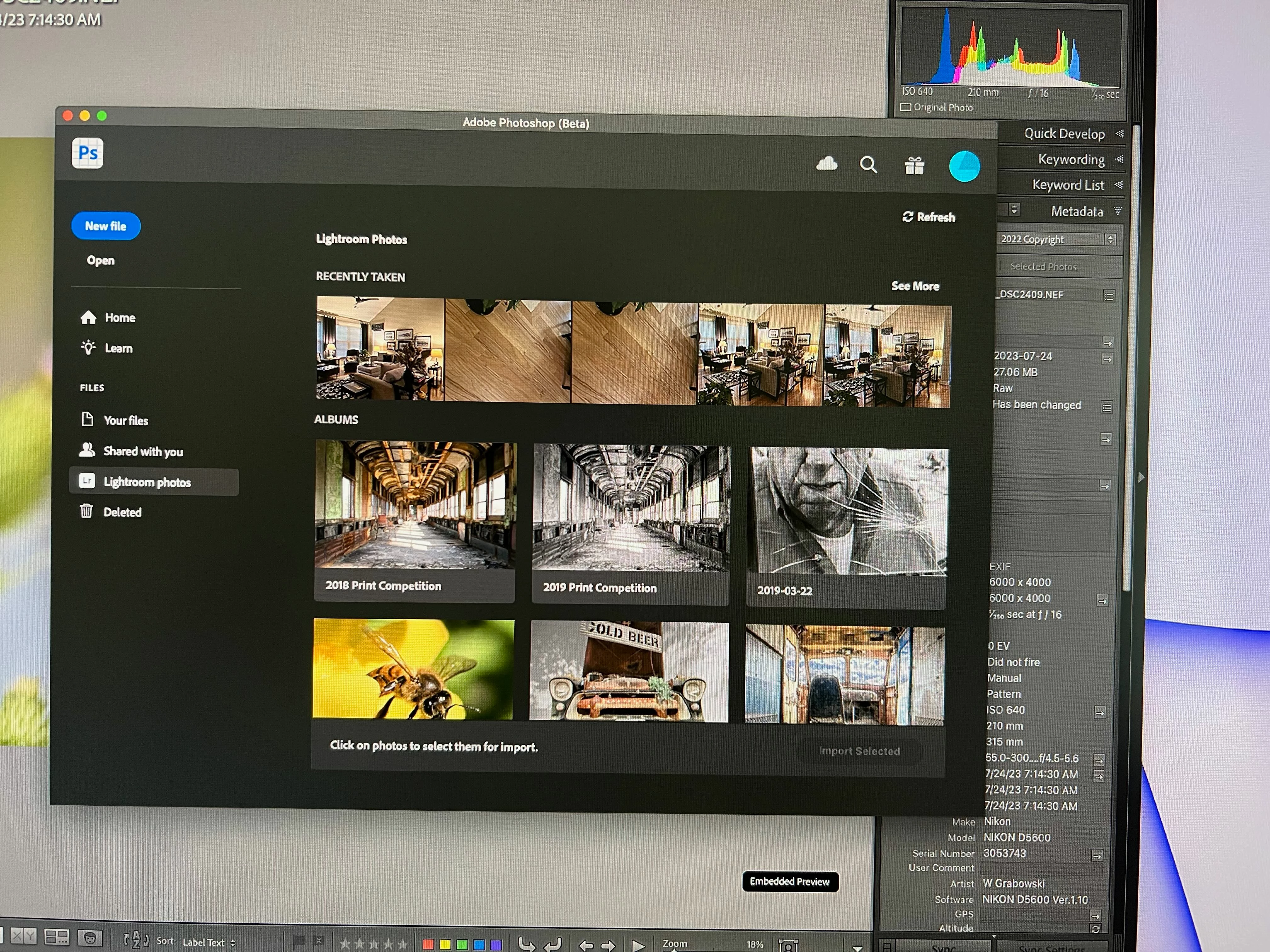The height and width of the screenshot is (952, 1270).
Task: Open People view face icon
Action: pyautogui.click(x=89, y=938)
